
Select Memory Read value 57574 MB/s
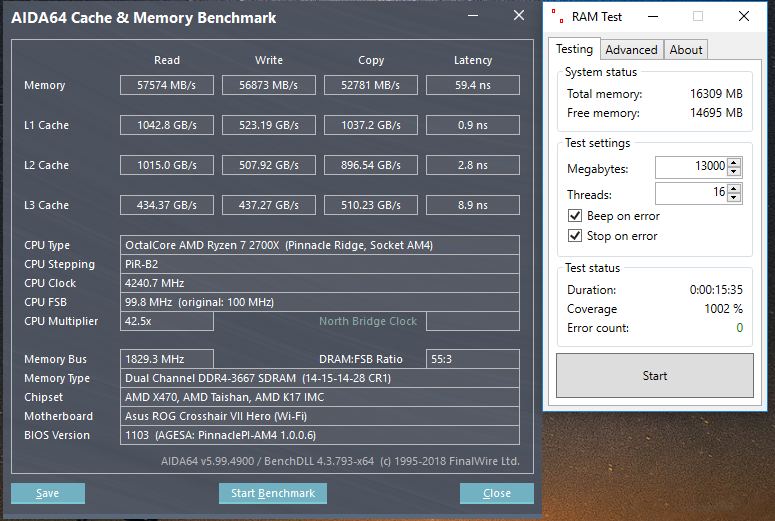pyautogui.click(x=167, y=85)
